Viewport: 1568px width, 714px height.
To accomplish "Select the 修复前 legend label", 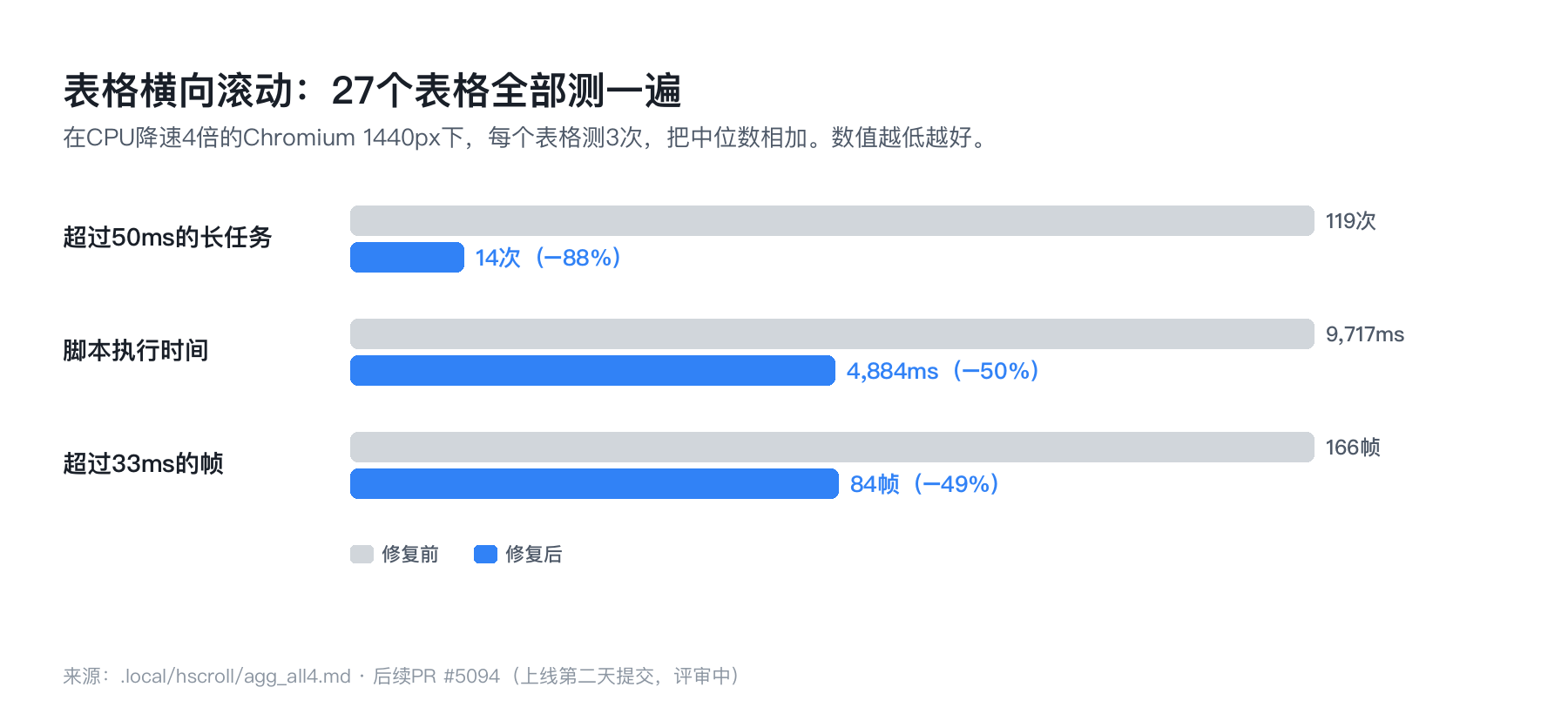I will pyautogui.click(x=410, y=555).
